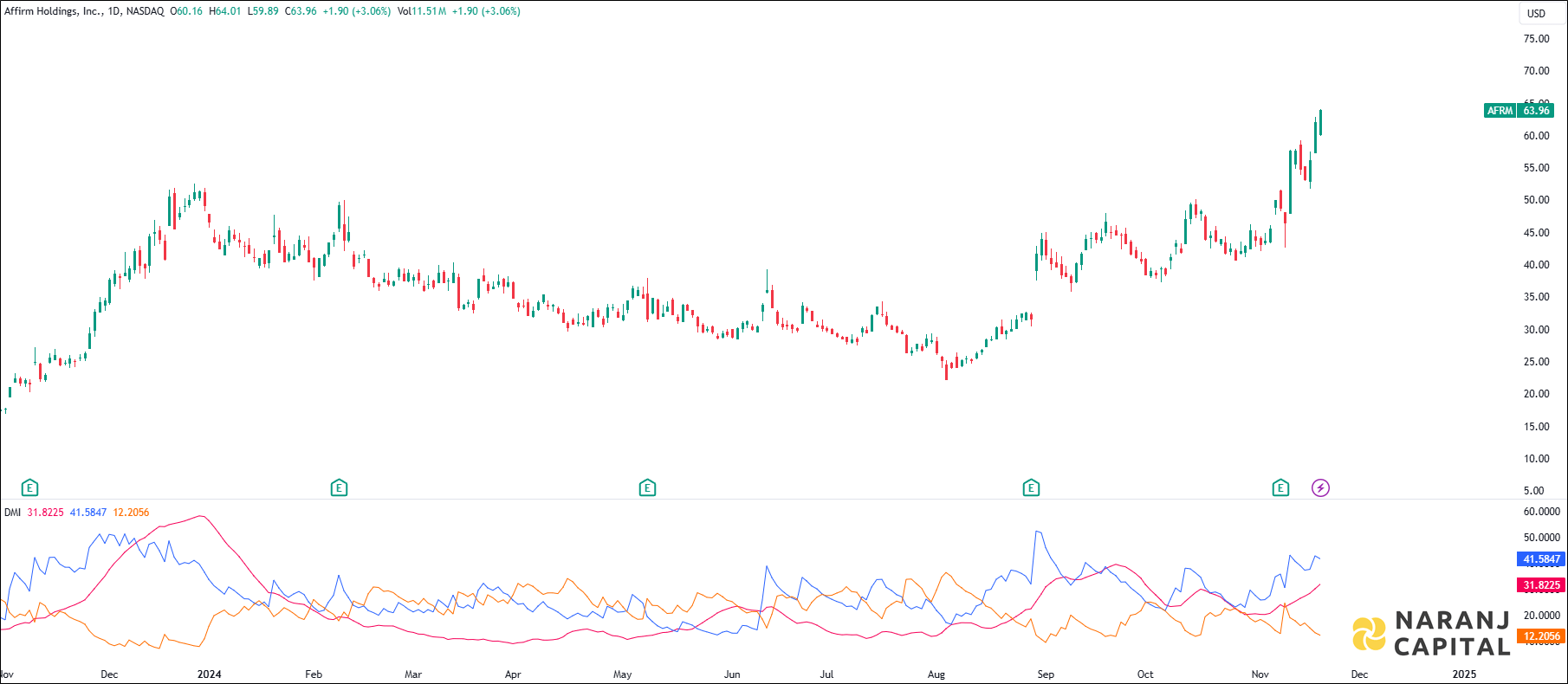Click the orange 12.2056 axis price tag
The height and width of the screenshot is (684, 1568).
coord(1541,636)
